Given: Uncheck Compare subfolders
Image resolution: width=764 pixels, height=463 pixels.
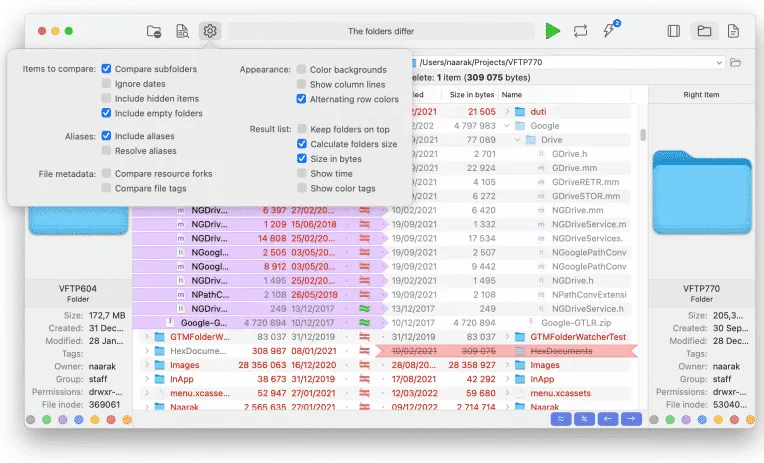Looking at the screenshot, I should click(106, 69).
